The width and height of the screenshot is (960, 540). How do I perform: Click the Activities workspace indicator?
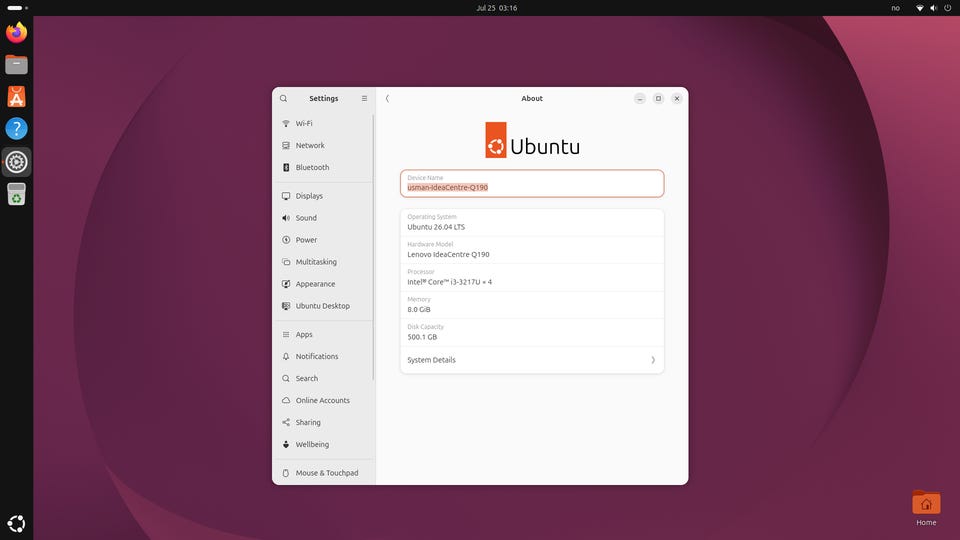click(x=17, y=8)
